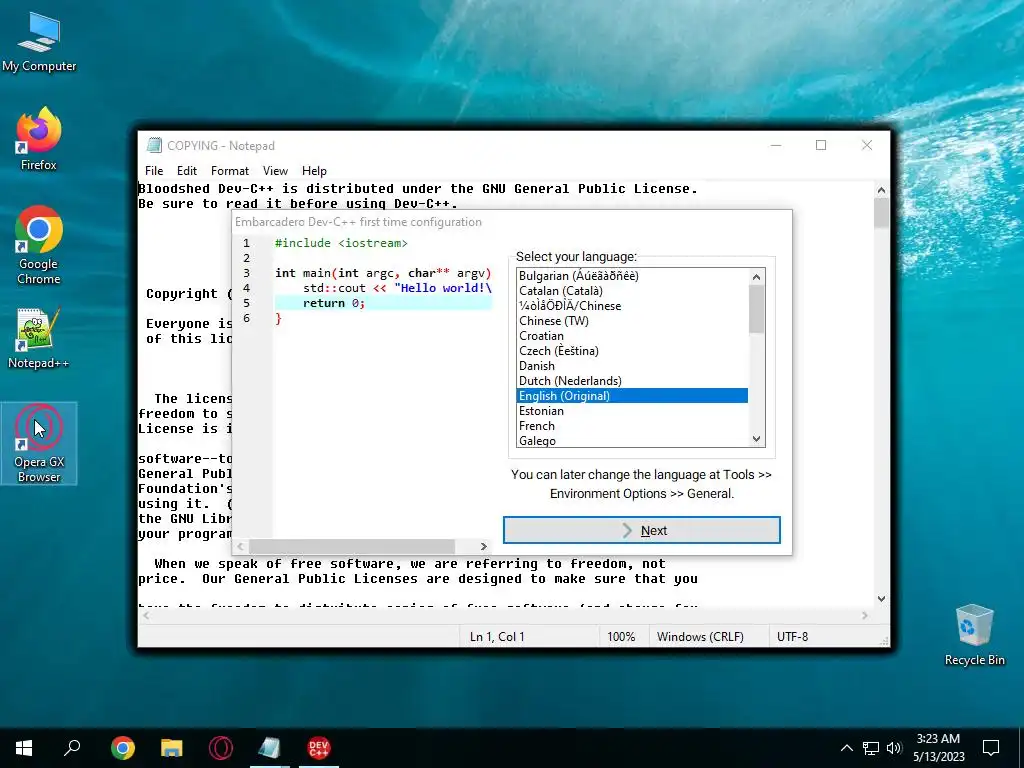This screenshot has width=1024, height=768.
Task: Open the notification center icon
Action: 991,748
